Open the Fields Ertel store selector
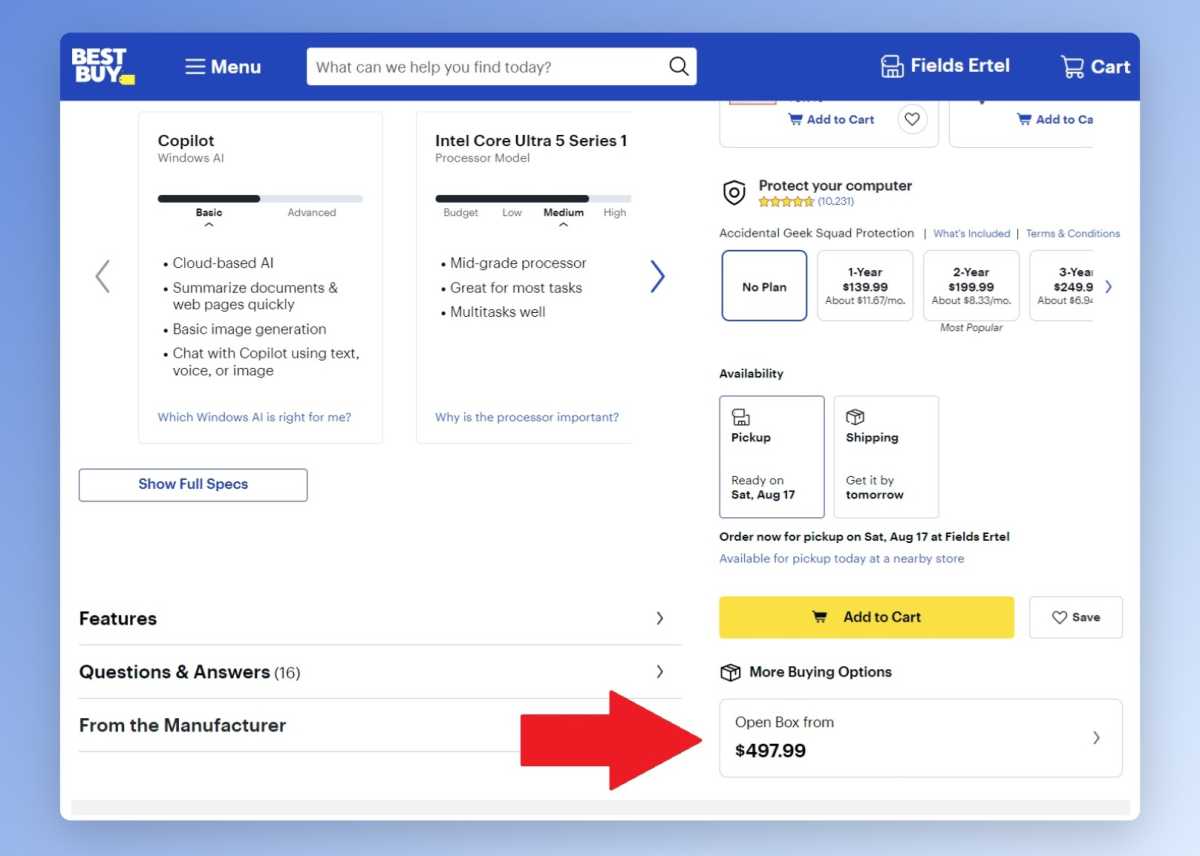 pyautogui.click(x=945, y=66)
